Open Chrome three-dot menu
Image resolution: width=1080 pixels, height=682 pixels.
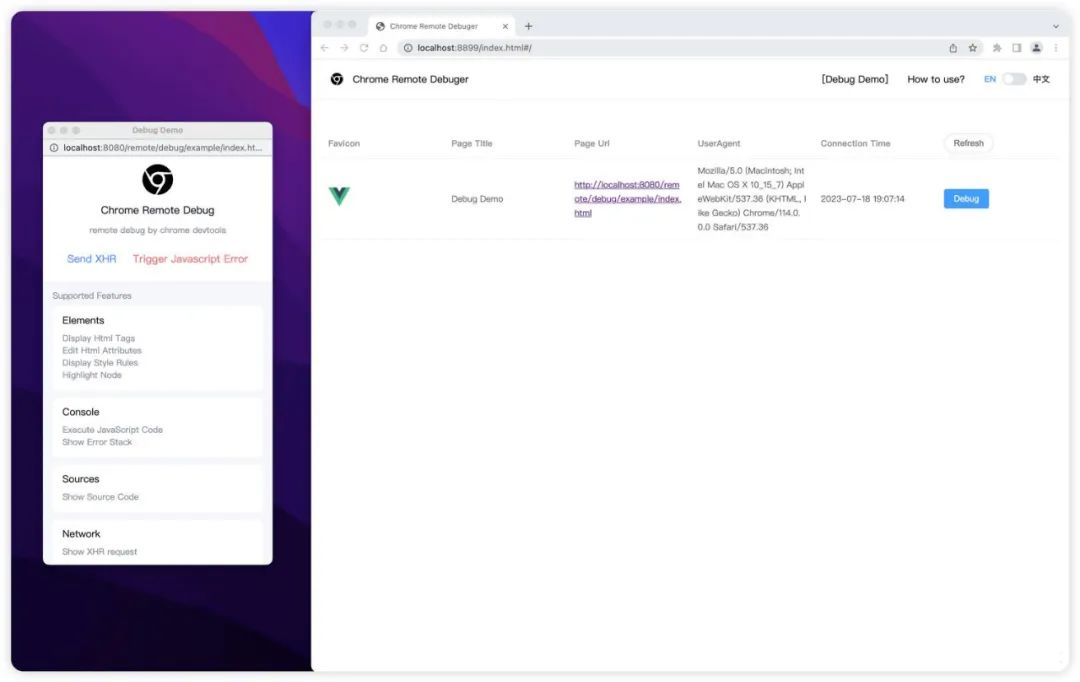click(x=1056, y=48)
